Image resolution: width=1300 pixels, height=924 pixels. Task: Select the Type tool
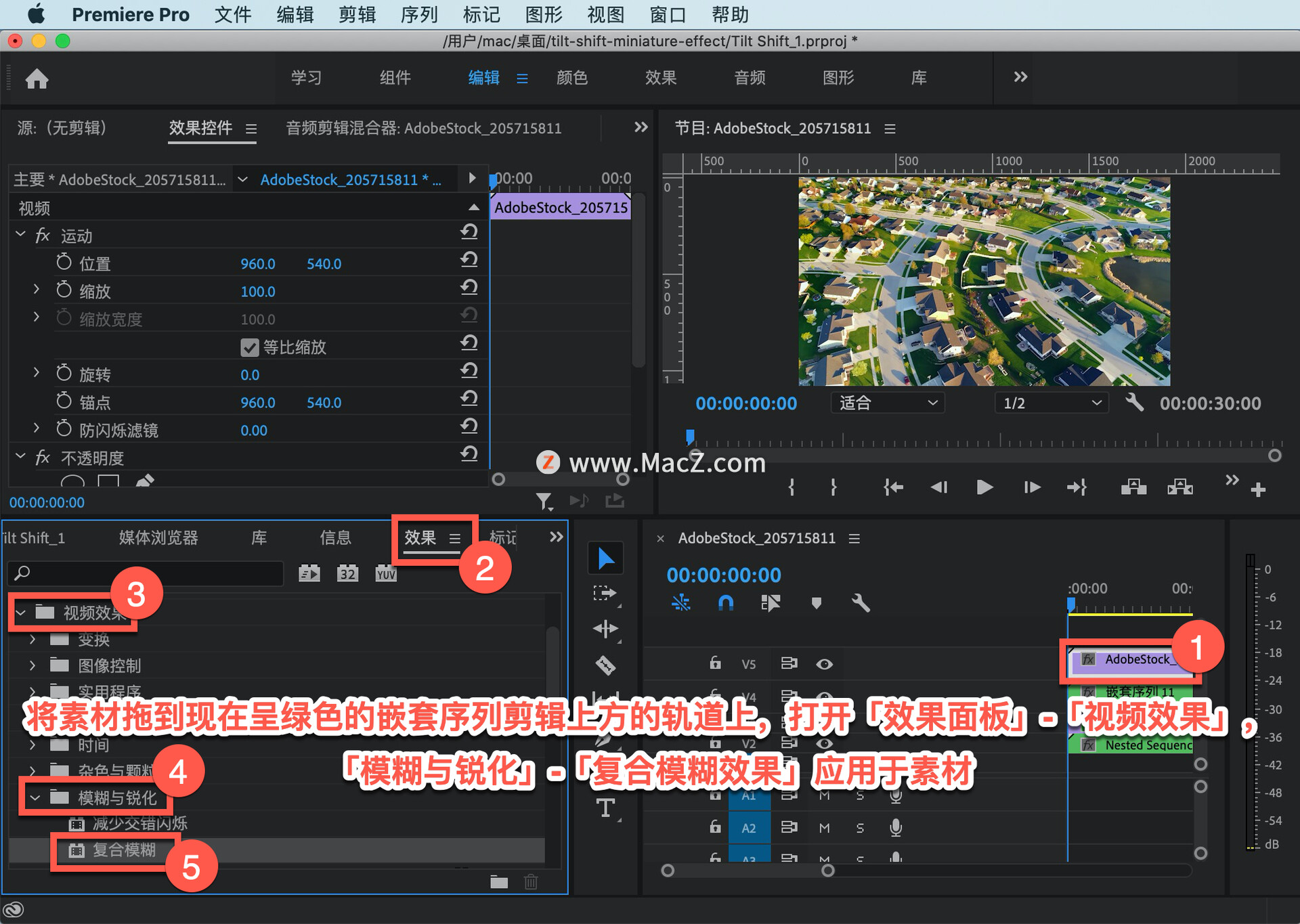[x=605, y=808]
